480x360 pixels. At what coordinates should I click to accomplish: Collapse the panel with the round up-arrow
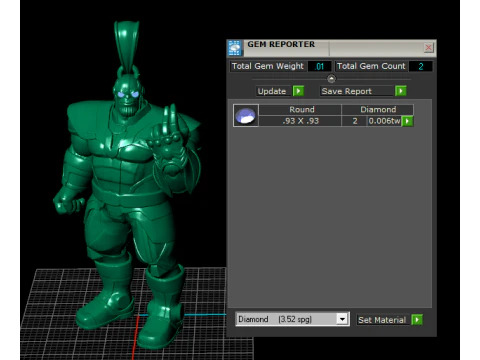coord(331,79)
